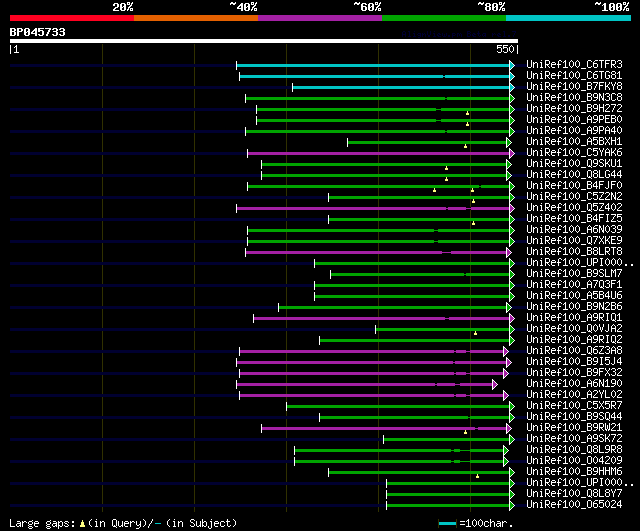Click the green alignment bar for B9N3C8
The width and height of the screenshot is (640, 531).
[378, 98]
